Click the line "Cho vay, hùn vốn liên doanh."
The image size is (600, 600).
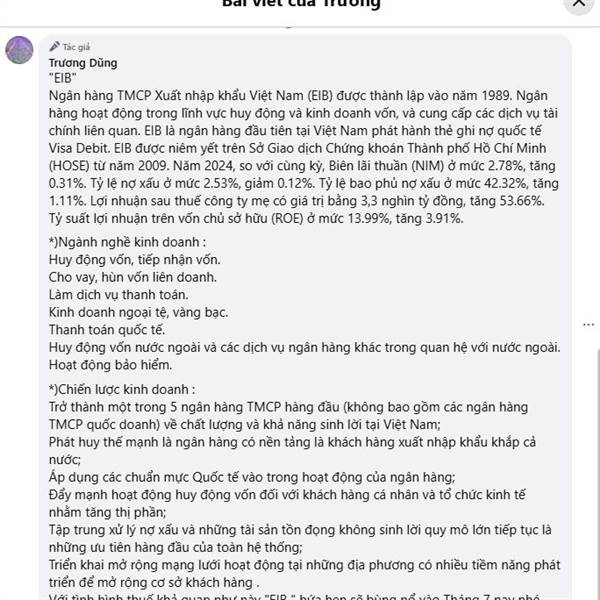coord(133,277)
